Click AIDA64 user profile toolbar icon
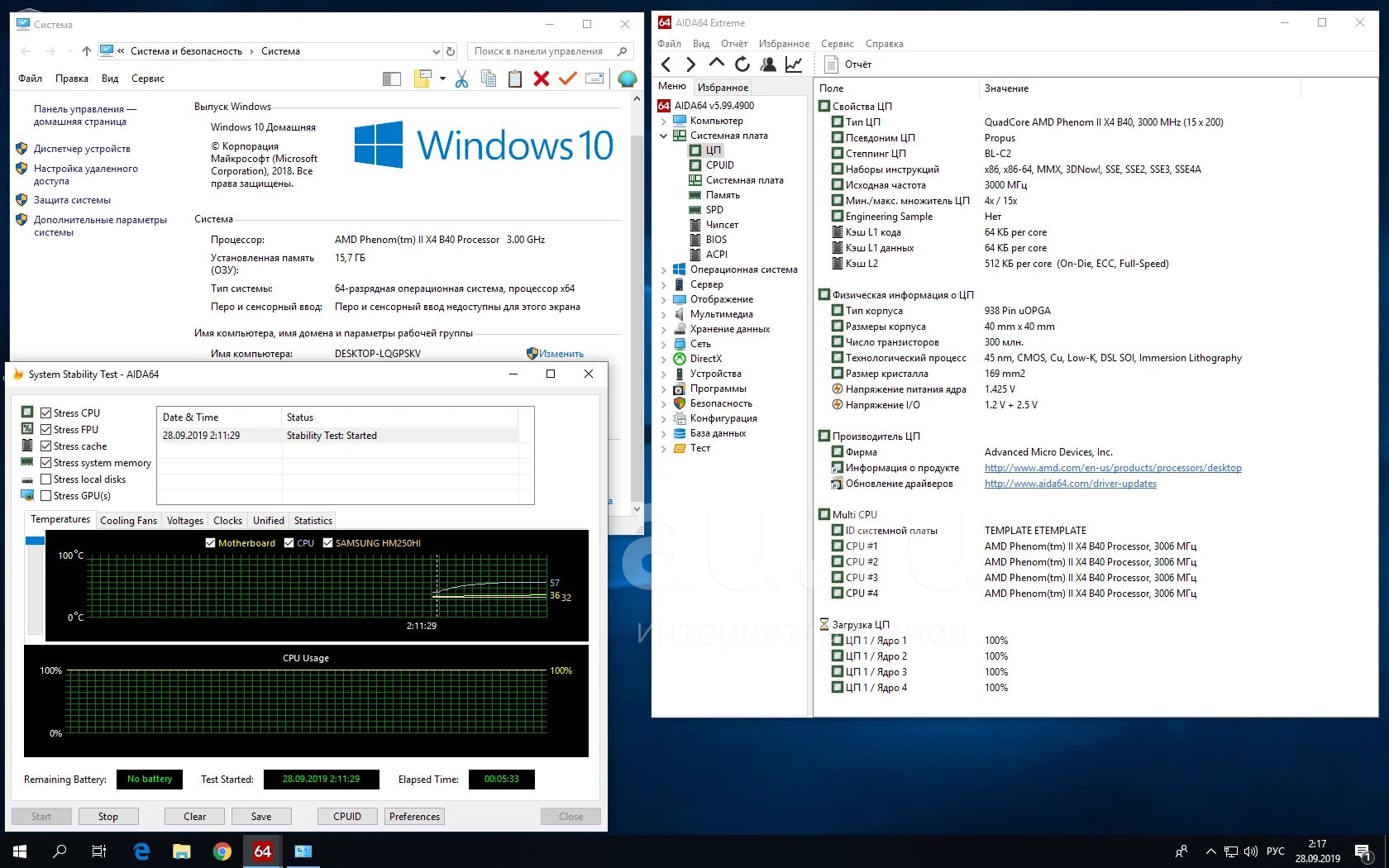 pos(768,64)
